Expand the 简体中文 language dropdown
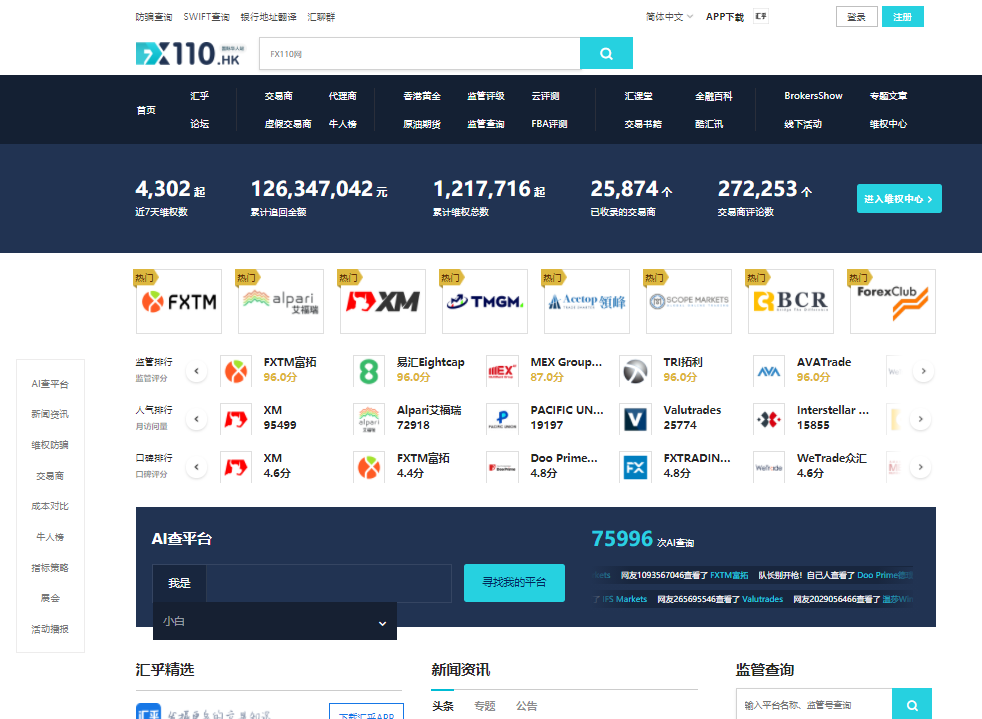The height and width of the screenshot is (719, 982). point(669,17)
